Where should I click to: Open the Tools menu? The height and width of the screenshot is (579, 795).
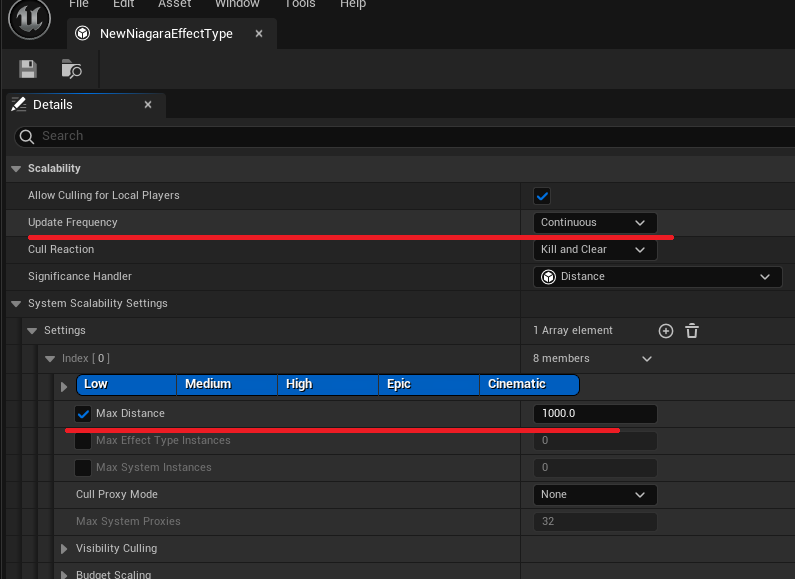click(x=300, y=4)
